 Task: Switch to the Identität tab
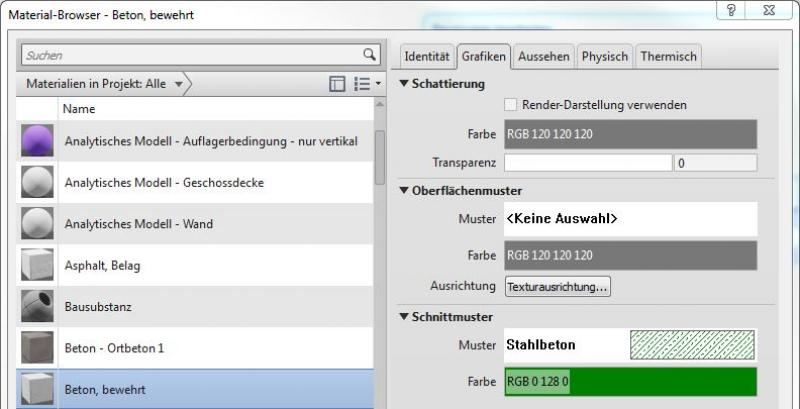pyautogui.click(x=427, y=57)
